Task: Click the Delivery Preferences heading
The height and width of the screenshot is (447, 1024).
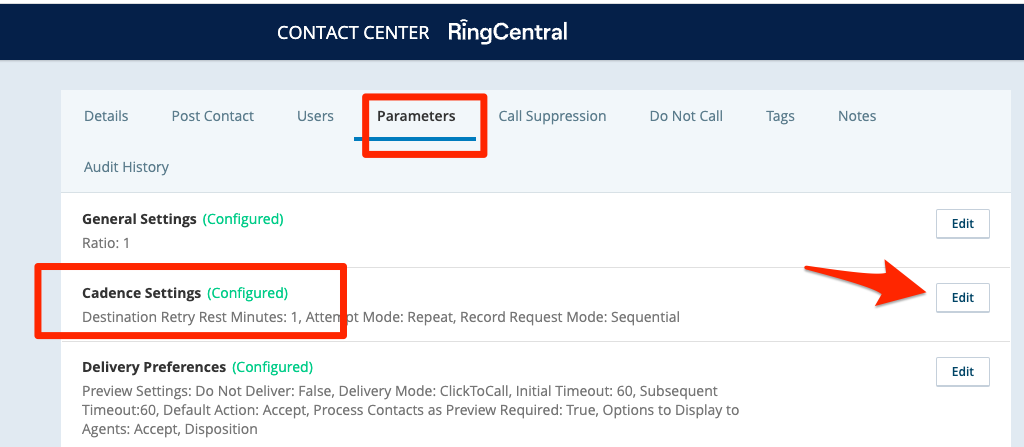Action: [153, 367]
